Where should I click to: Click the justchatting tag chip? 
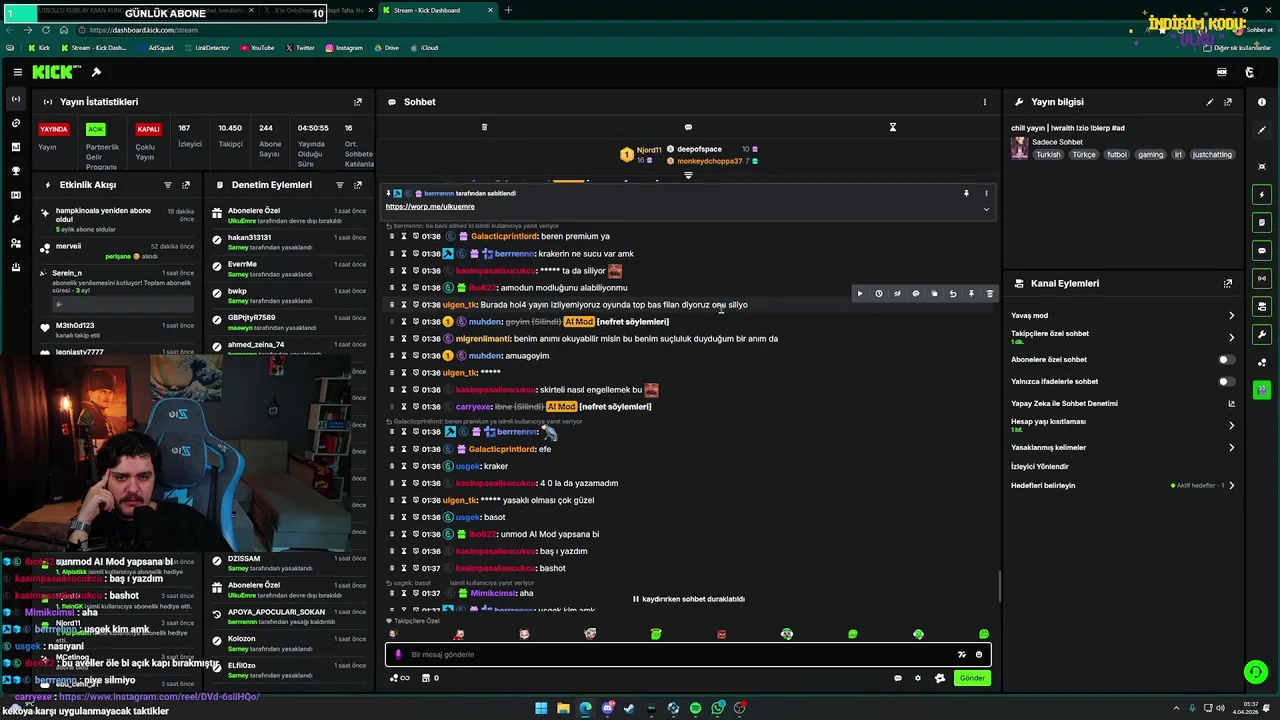click(x=1212, y=155)
